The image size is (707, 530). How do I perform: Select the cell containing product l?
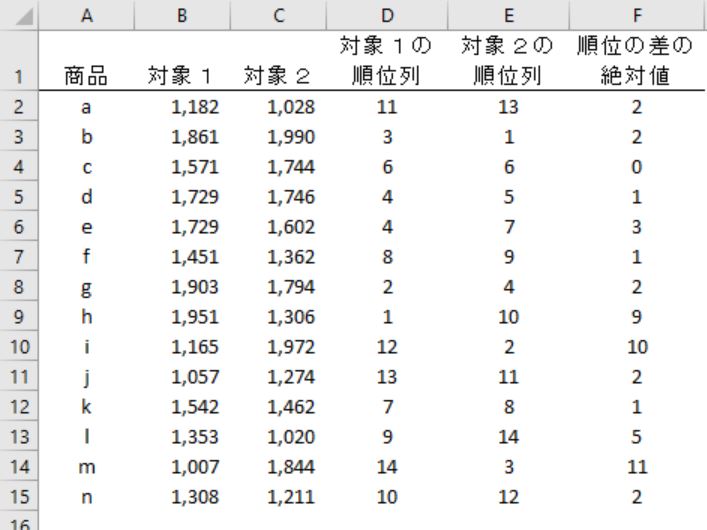(x=86, y=436)
